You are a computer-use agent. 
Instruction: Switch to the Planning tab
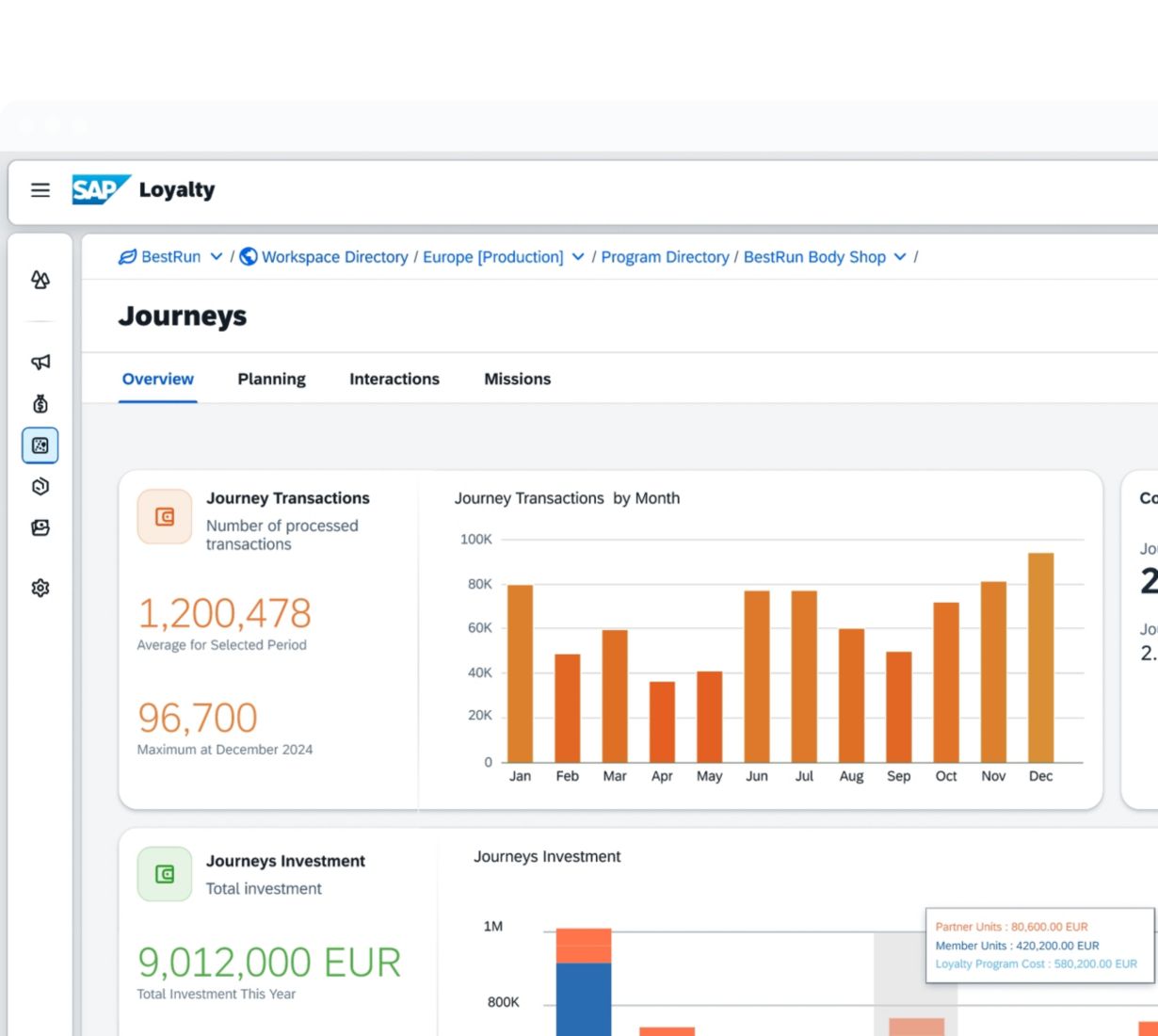271,379
